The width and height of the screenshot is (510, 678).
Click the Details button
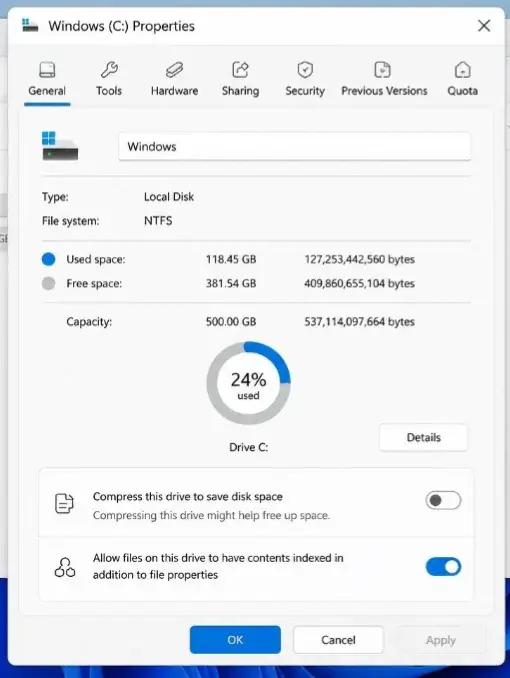423,438
